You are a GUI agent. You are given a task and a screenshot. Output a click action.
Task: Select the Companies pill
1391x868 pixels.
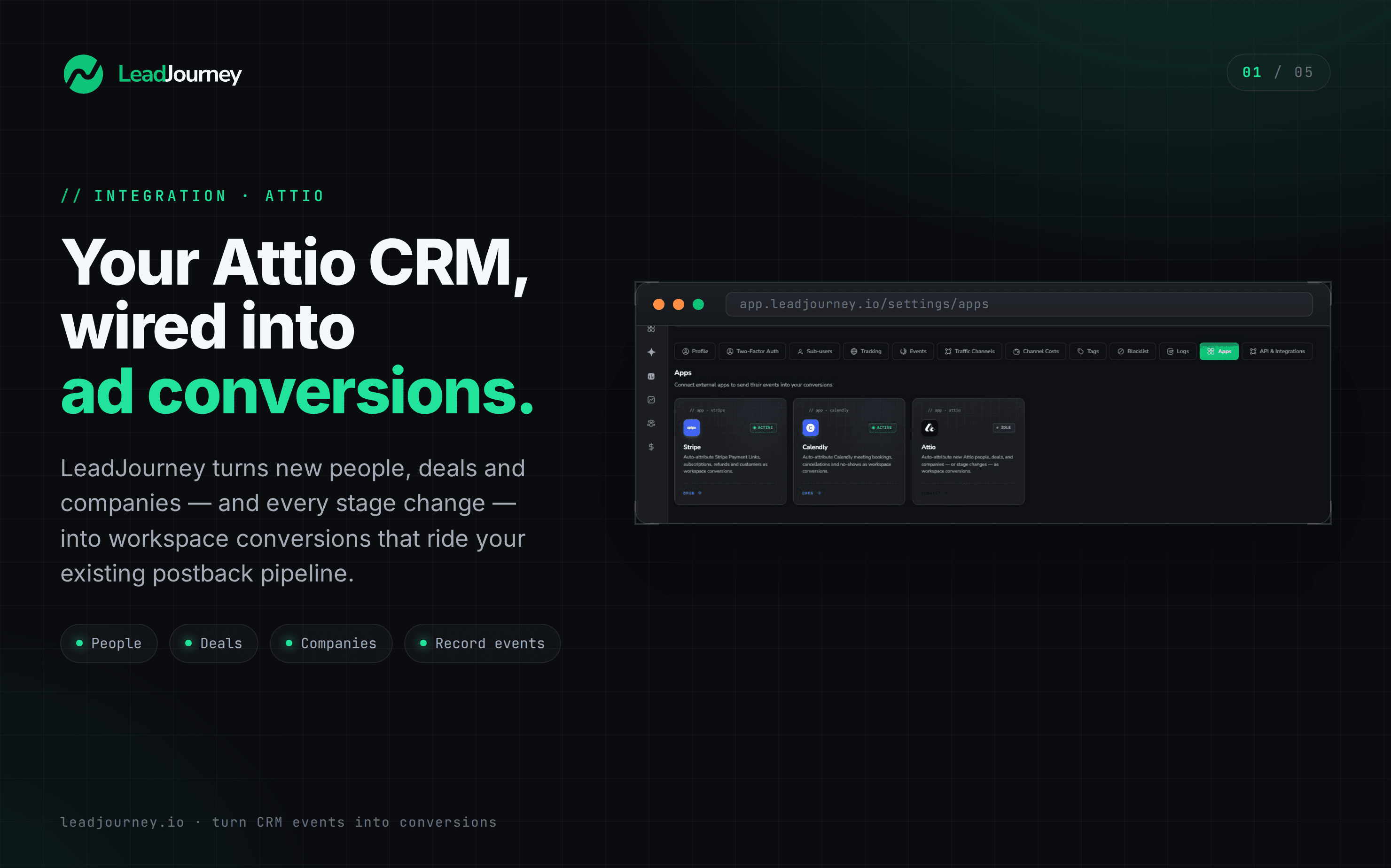tap(331, 643)
